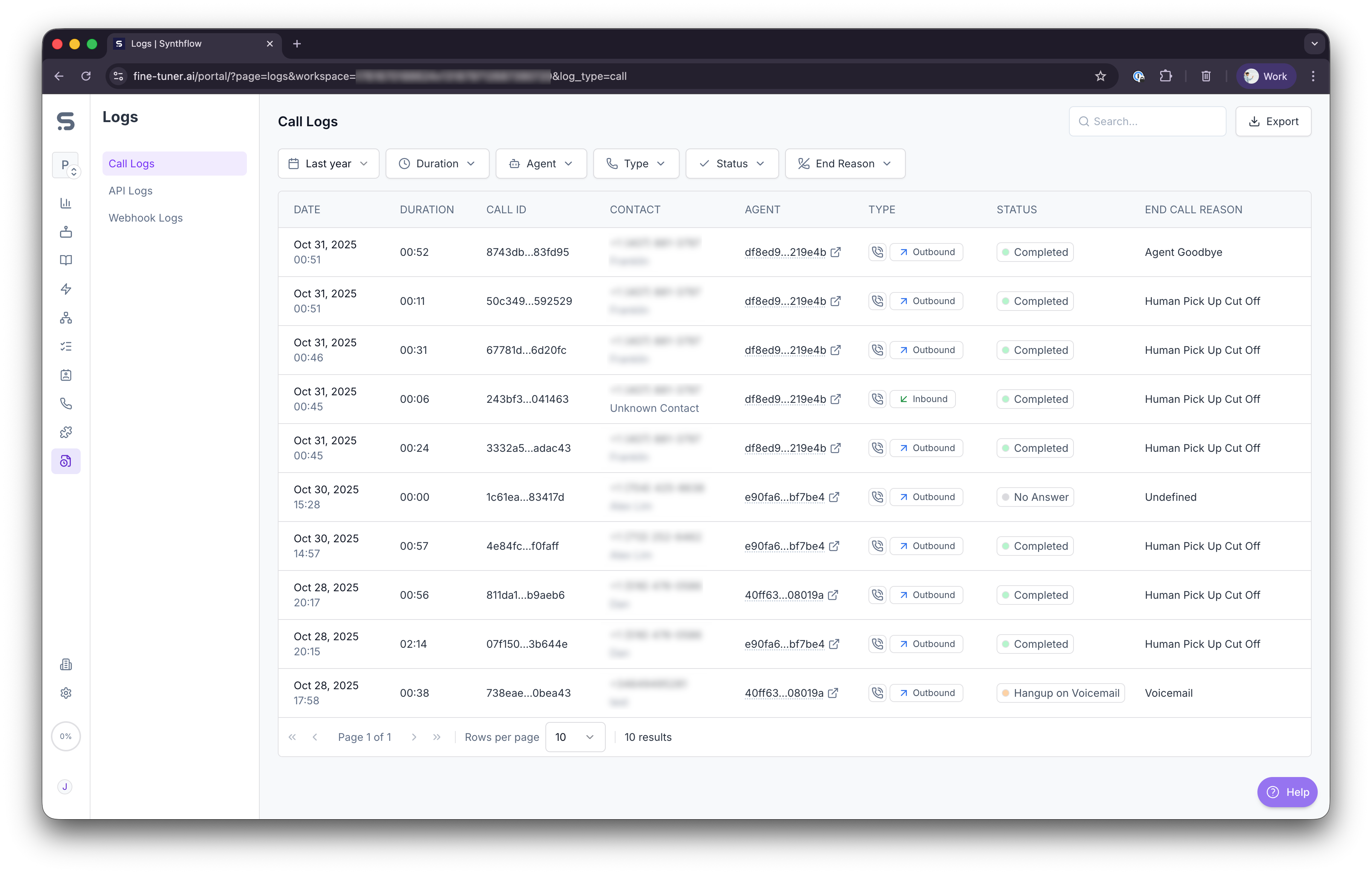Click the contacts badge sidebar icon
Screen dimensions: 1372x875
coord(66,375)
